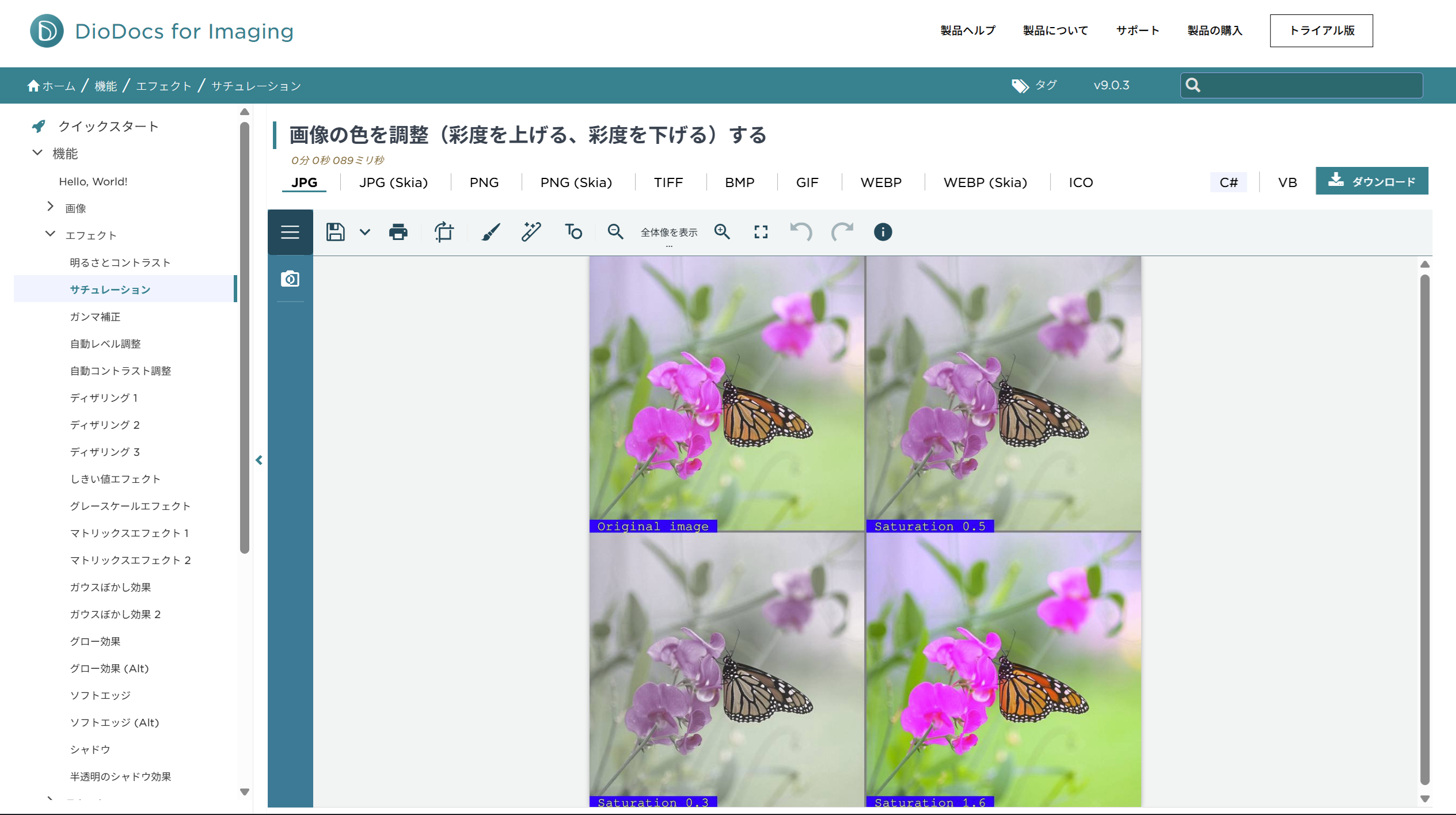The width and height of the screenshot is (1456, 815).
Task: Open グレースケールエフェクト in the sidebar
Action: tap(130, 506)
